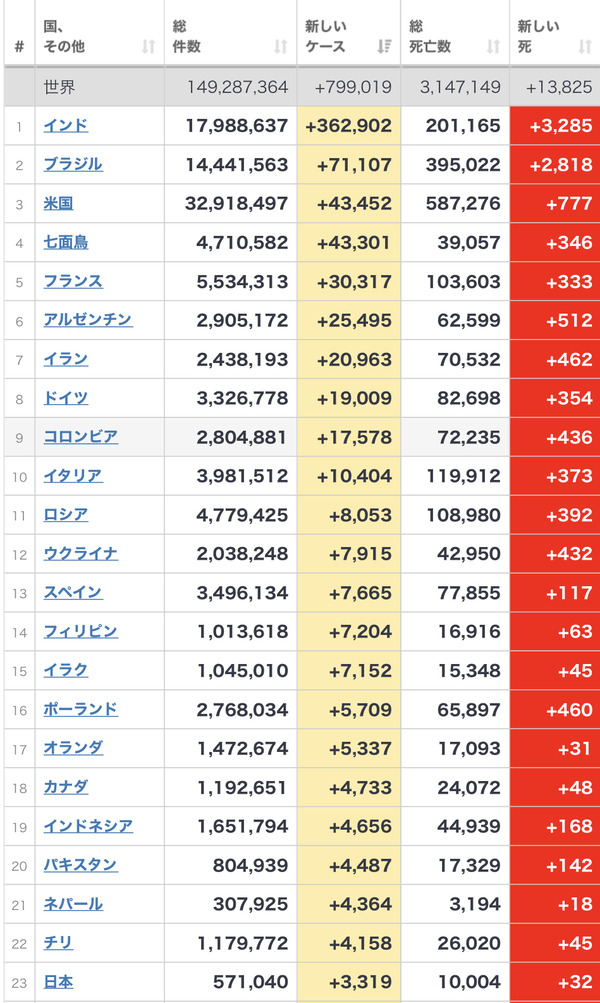
Task: Toggle the active sort icon on 新しいケース
Action: tap(384, 46)
